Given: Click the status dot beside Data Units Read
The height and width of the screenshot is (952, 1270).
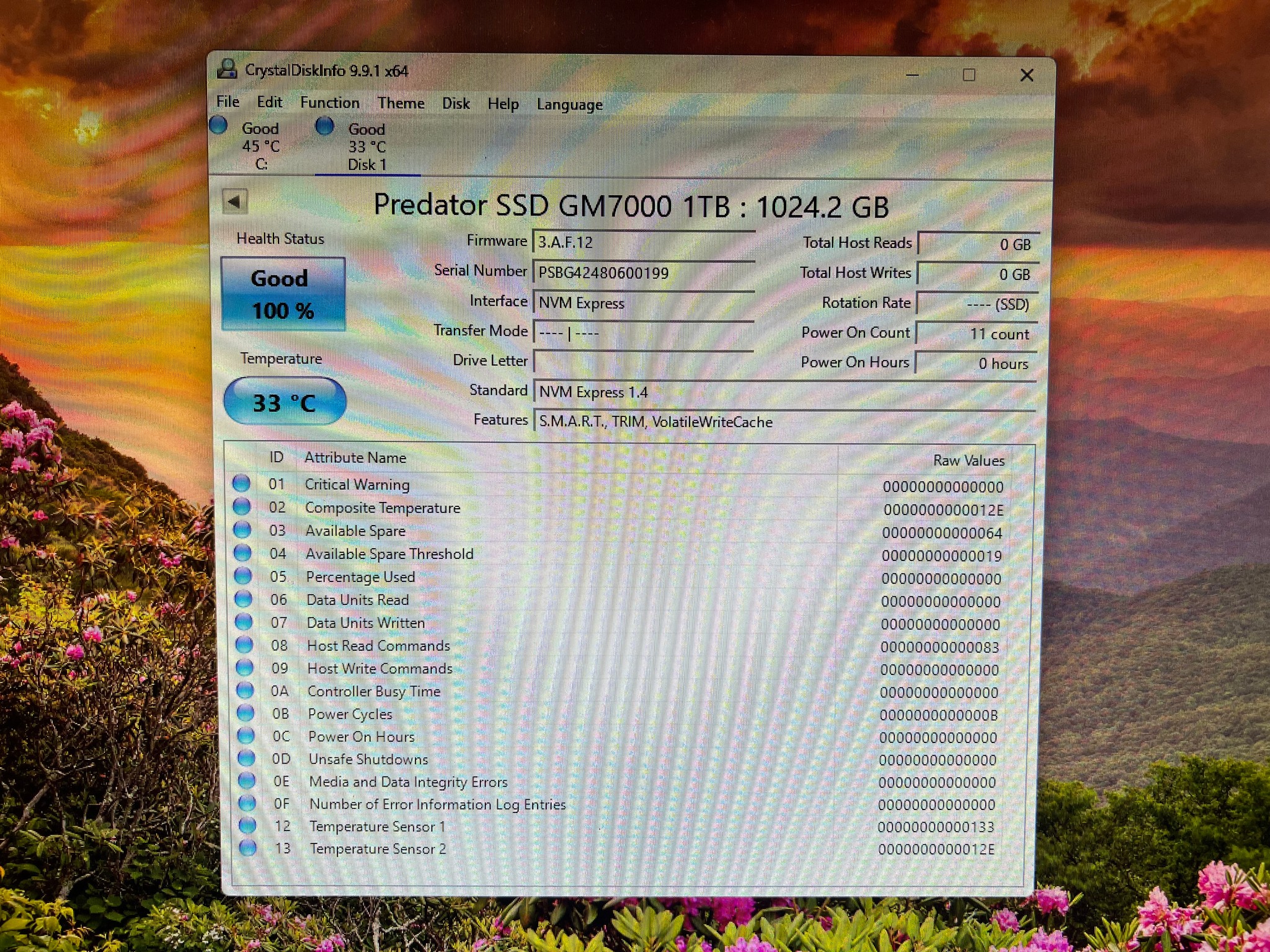Looking at the screenshot, I should pos(244,598).
